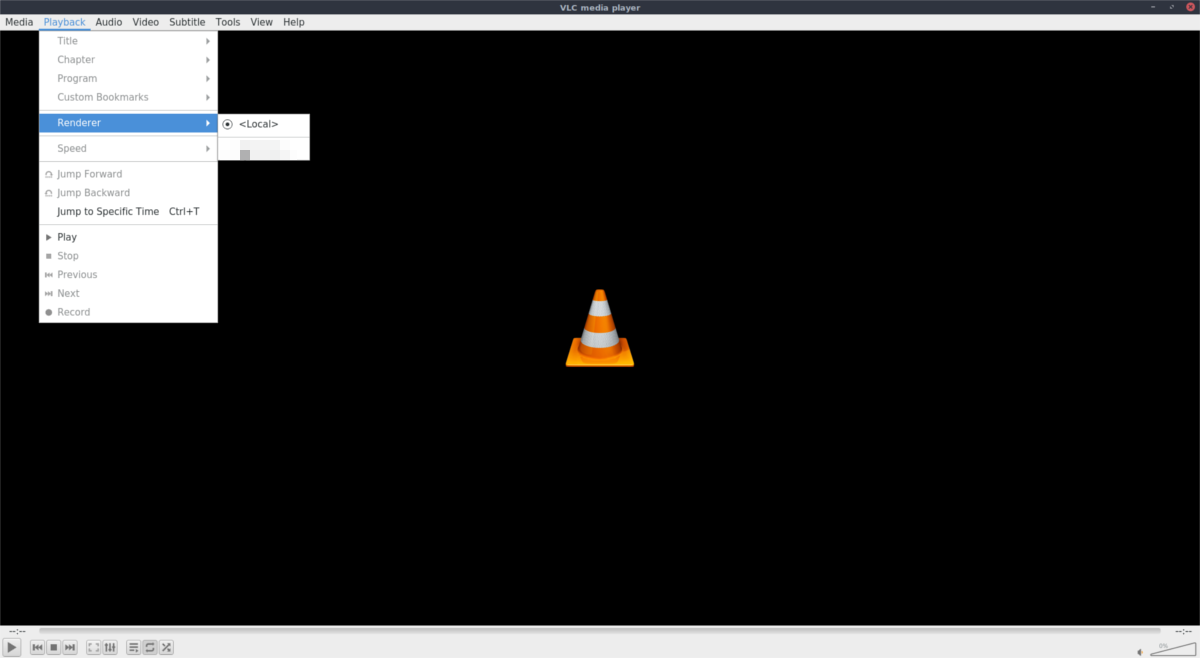Open the Subtitle menu
1200x658 pixels.
187,22
